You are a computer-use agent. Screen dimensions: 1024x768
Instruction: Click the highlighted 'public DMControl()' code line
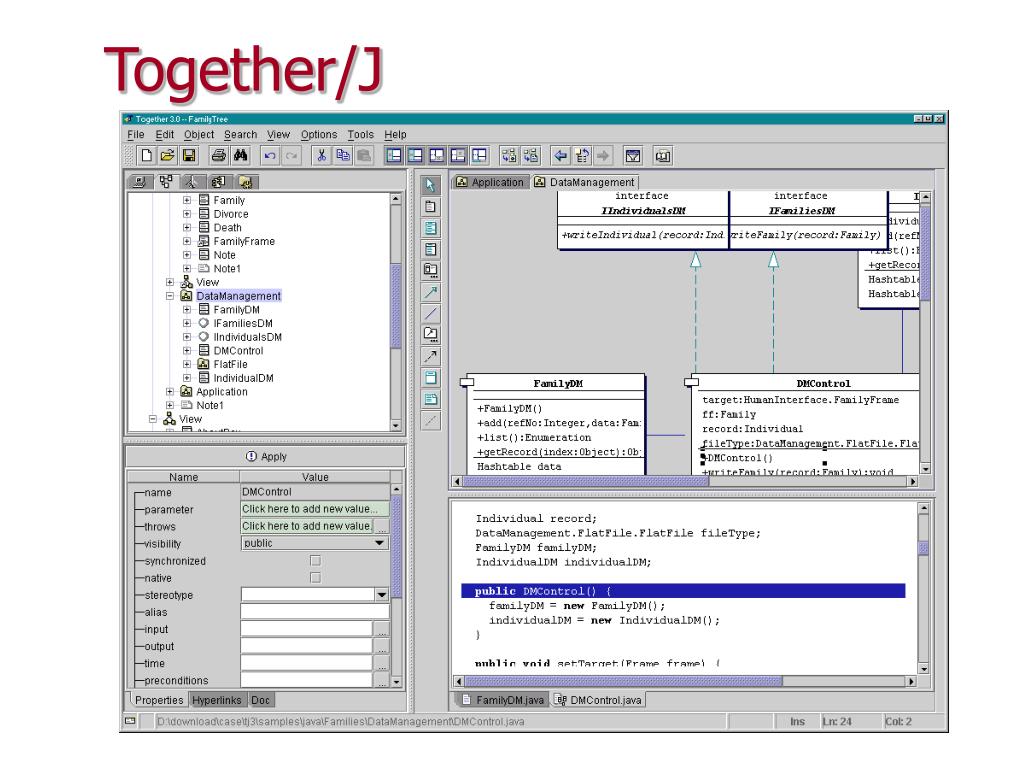(x=683, y=591)
